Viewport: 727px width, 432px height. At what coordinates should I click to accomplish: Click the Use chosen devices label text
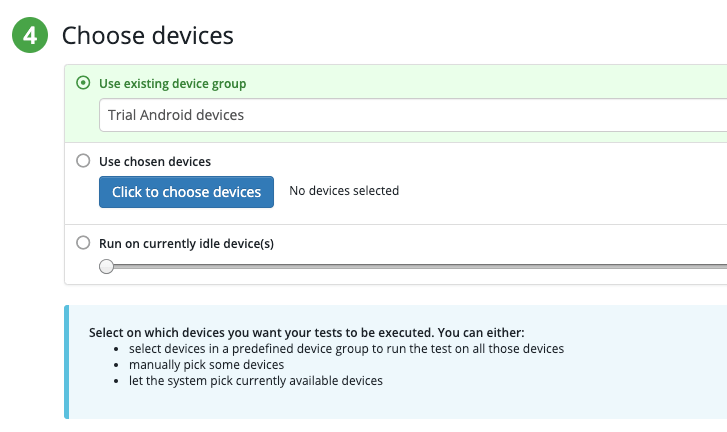(154, 160)
